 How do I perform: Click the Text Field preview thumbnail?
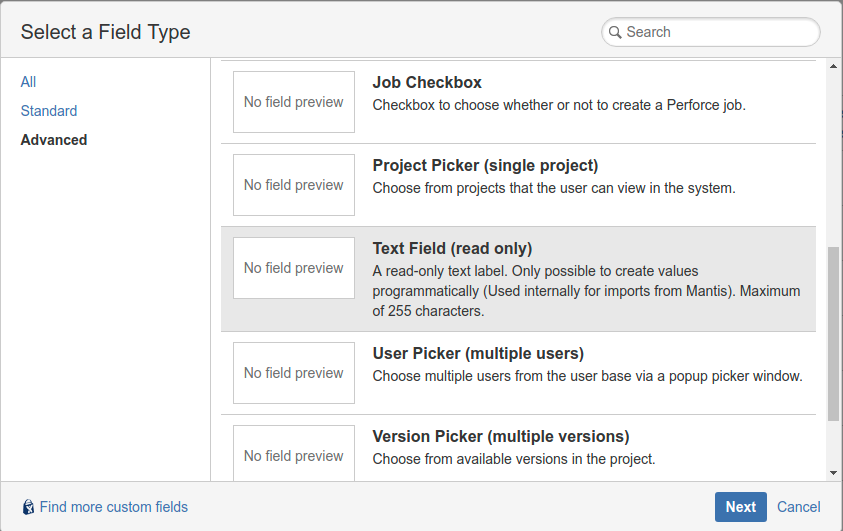tap(294, 268)
